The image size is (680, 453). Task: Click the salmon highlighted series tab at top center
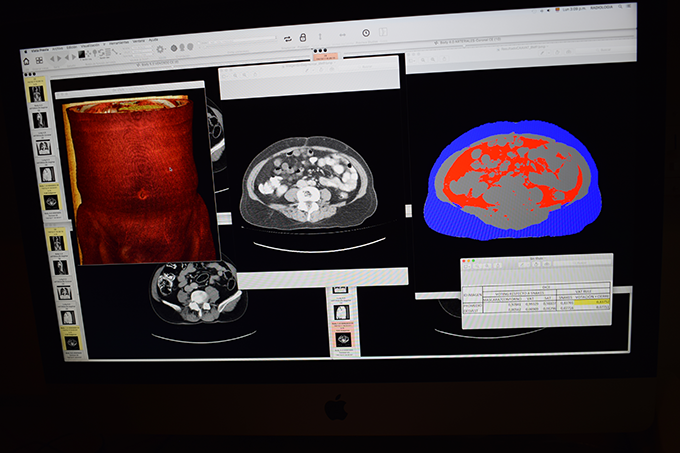click(325, 56)
